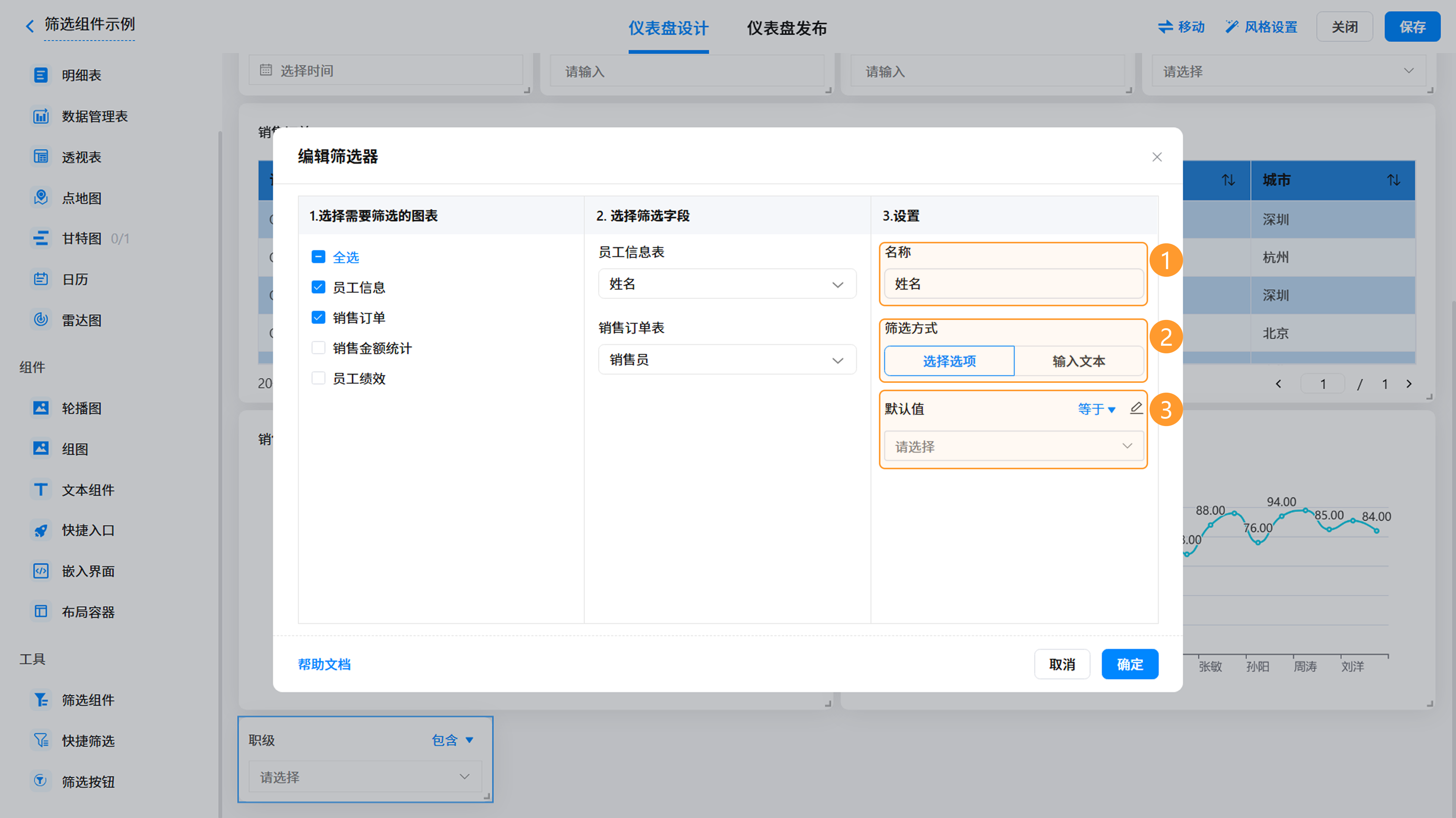The height and width of the screenshot is (818, 1456).
Task: Select the 组图 component icon
Action: coord(41,448)
